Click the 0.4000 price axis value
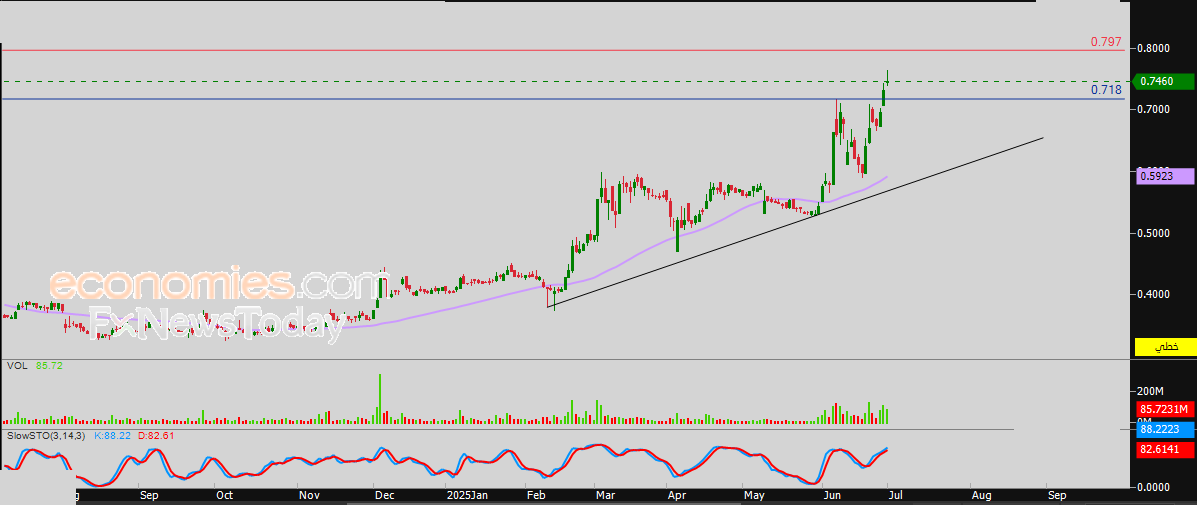The height and width of the screenshot is (505, 1197). coord(1153,294)
